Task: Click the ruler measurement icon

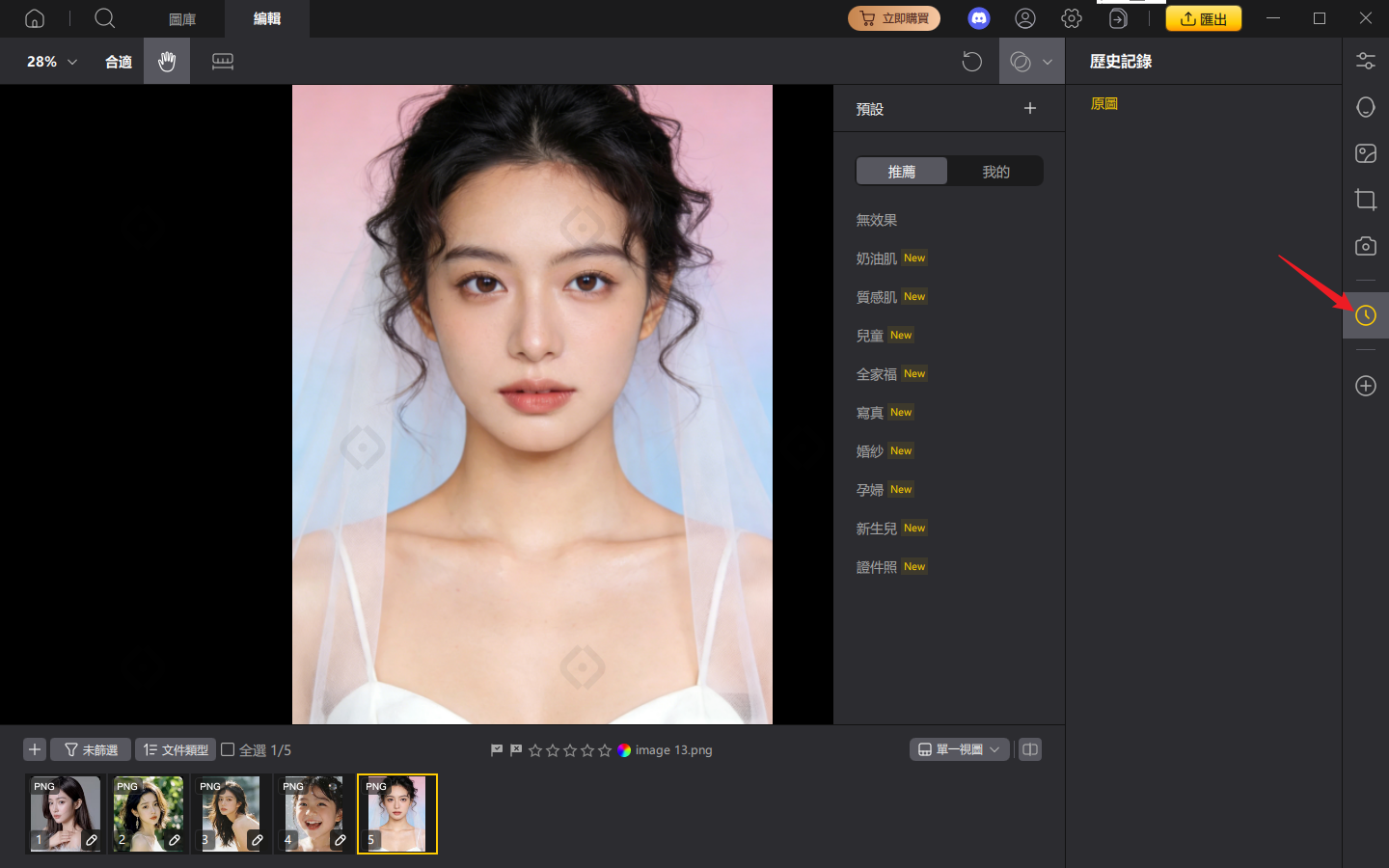Action: pos(223,62)
